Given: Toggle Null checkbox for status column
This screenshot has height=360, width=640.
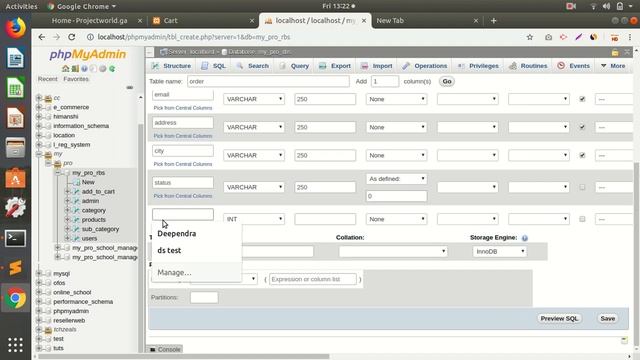Looking at the screenshot, I should tap(582, 187).
